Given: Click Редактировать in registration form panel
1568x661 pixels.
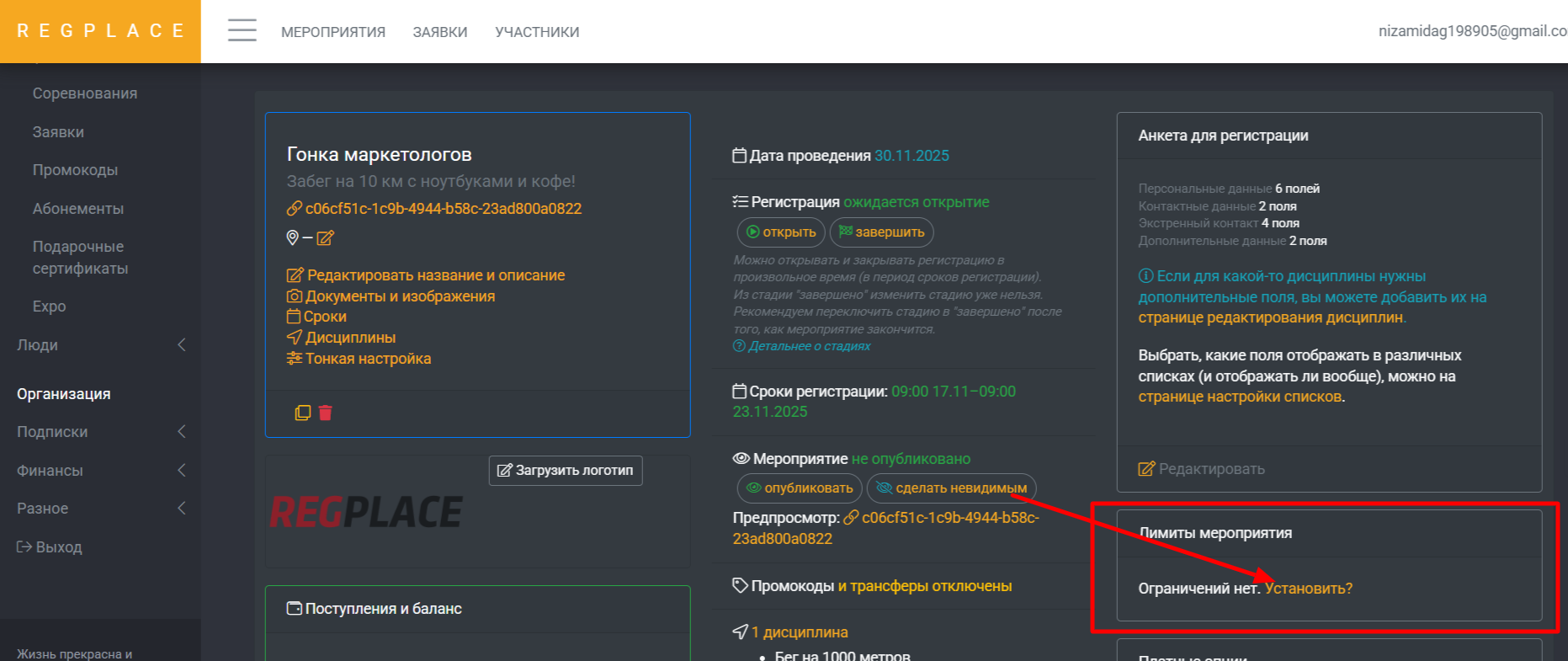Looking at the screenshot, I should (x=1202, y=469).
